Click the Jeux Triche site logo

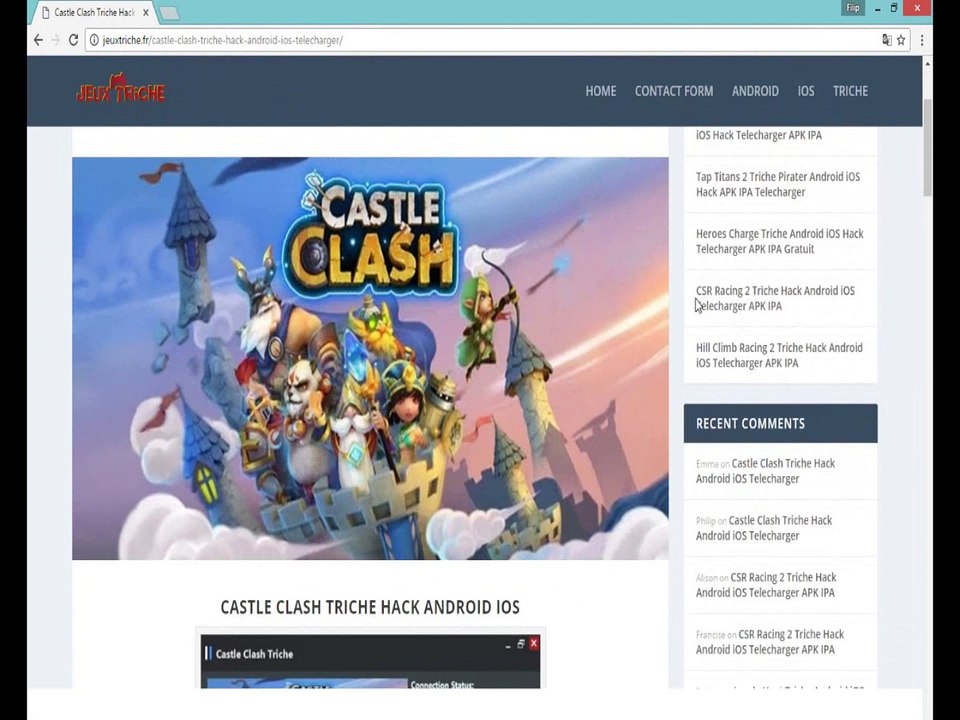click(x=121, y=89)
